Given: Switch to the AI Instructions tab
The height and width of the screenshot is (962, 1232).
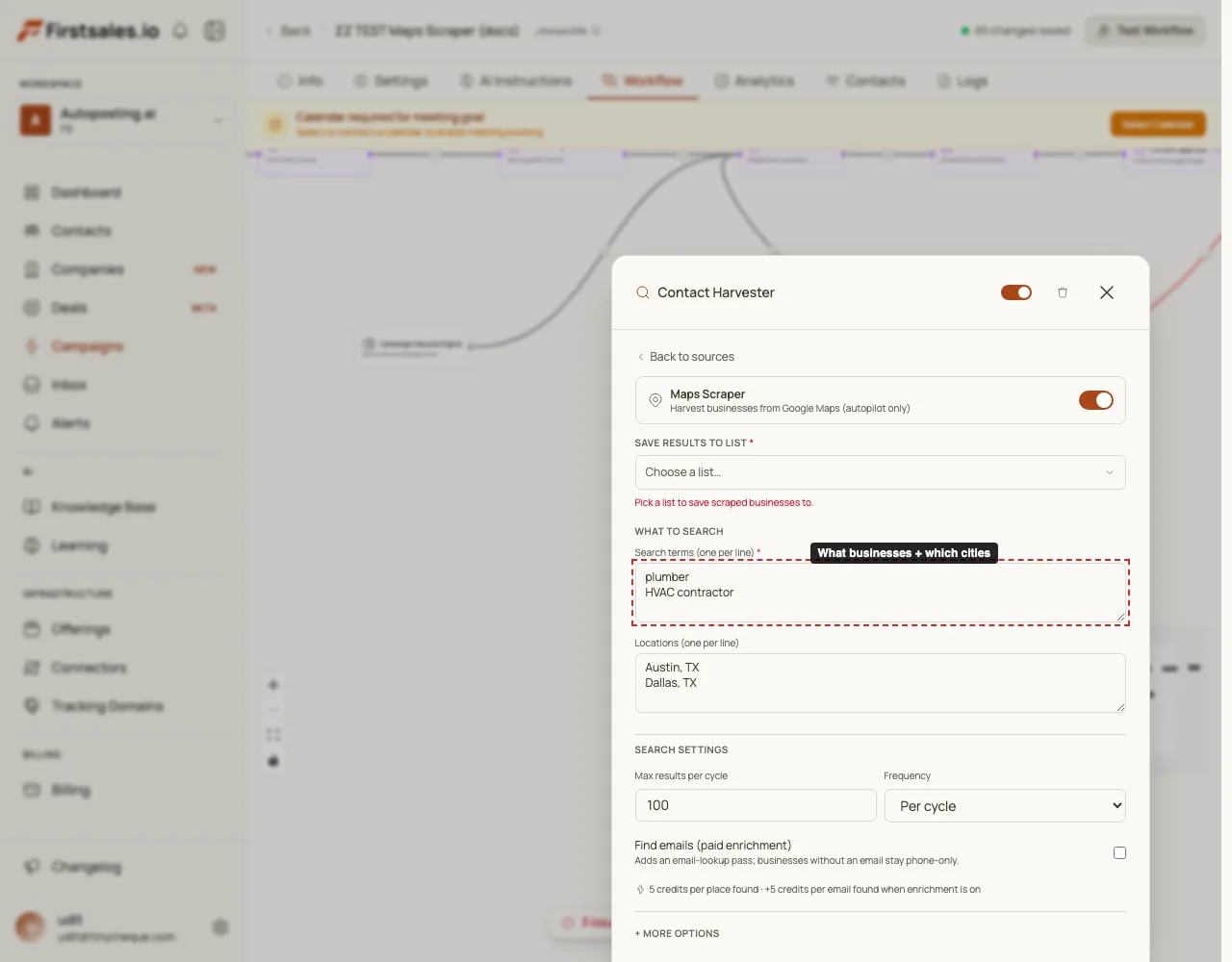Looking at the screenshot, I should [x=516, y=81].
